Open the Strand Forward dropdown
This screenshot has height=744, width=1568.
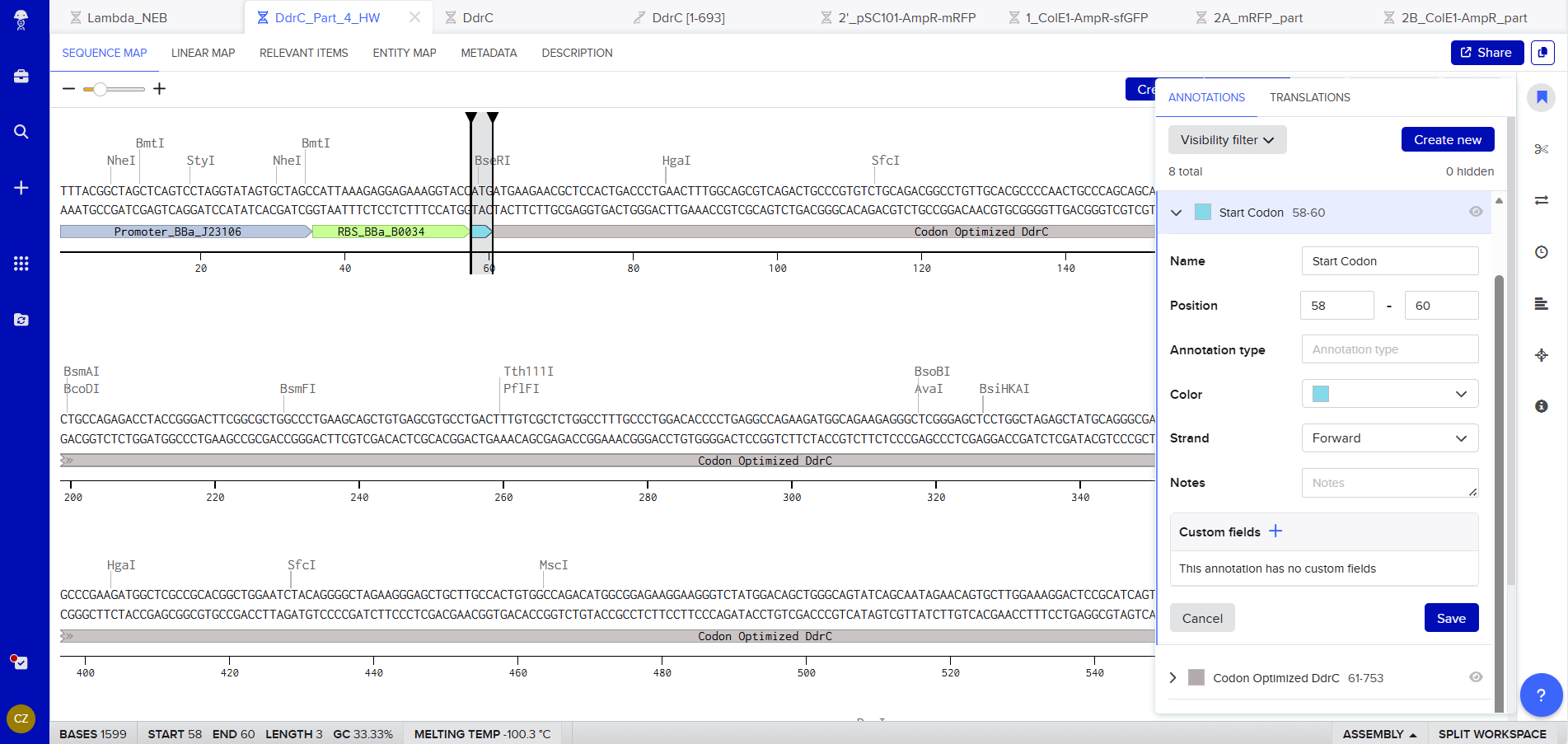point(1389,438)
